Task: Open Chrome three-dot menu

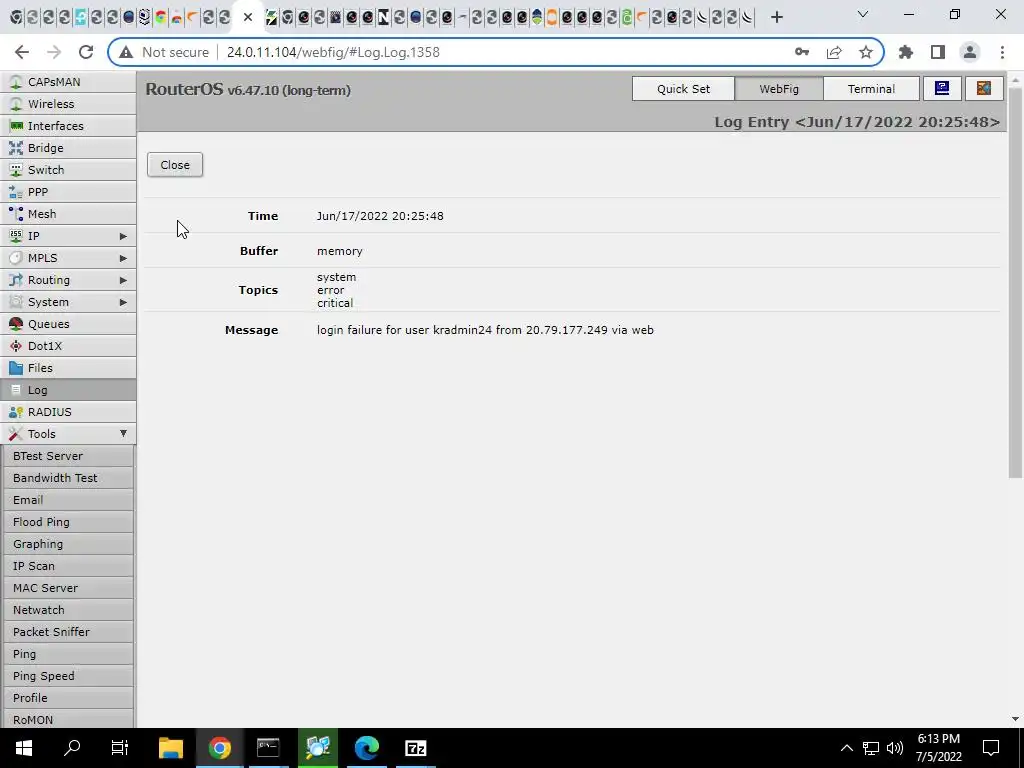Action: click(x=1002, y=52)
